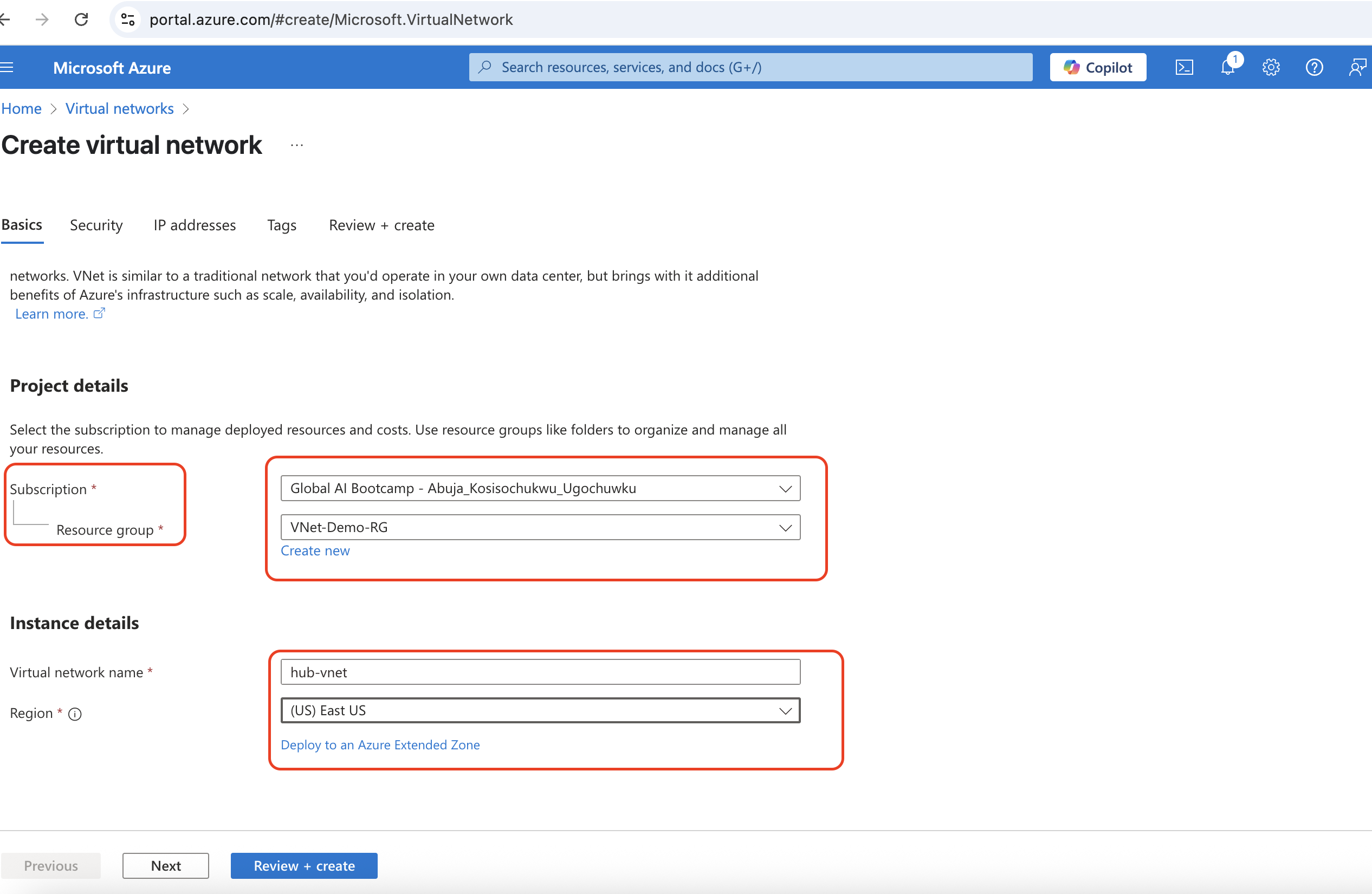Click the Virtual network name field hub-vnet
The height and width of the screenshot is (894, 1372).
coord(540,672)
